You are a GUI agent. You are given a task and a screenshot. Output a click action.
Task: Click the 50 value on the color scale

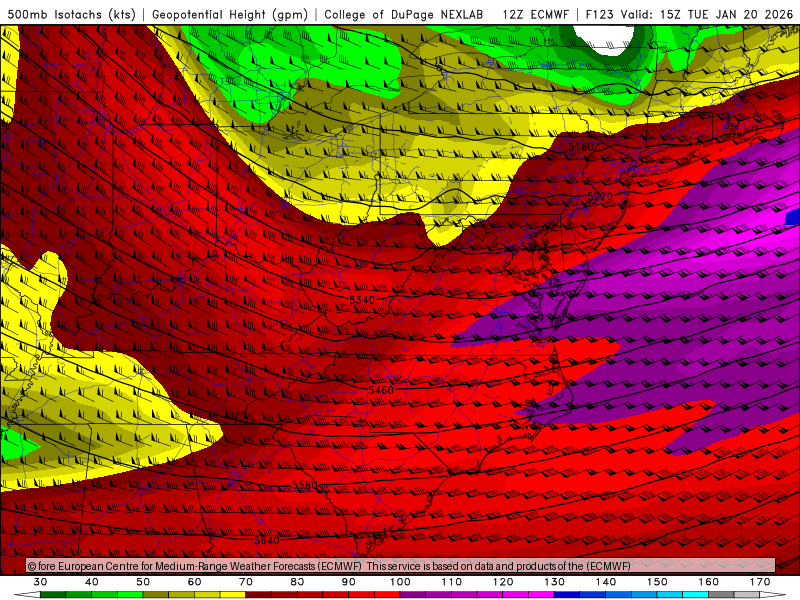coord(143,582)
